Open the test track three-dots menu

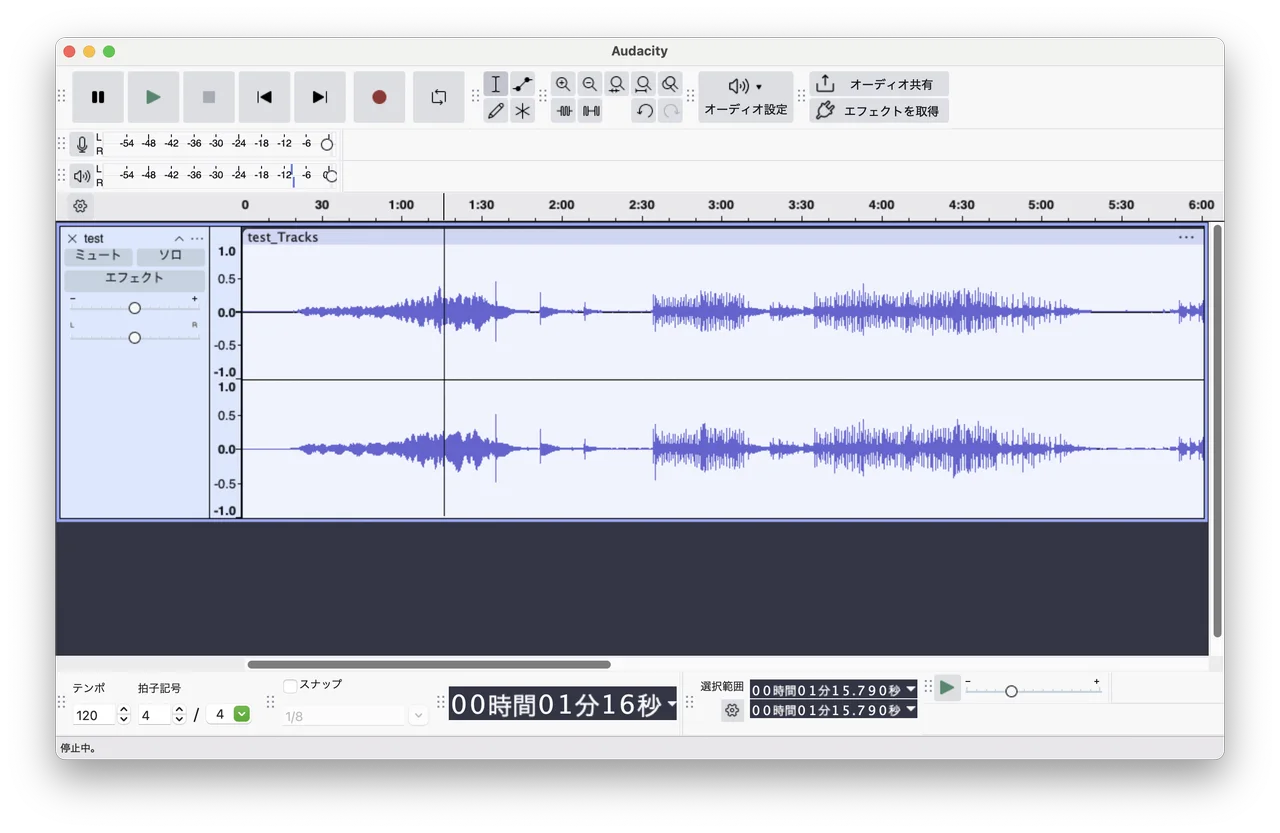tap(197, 239)
